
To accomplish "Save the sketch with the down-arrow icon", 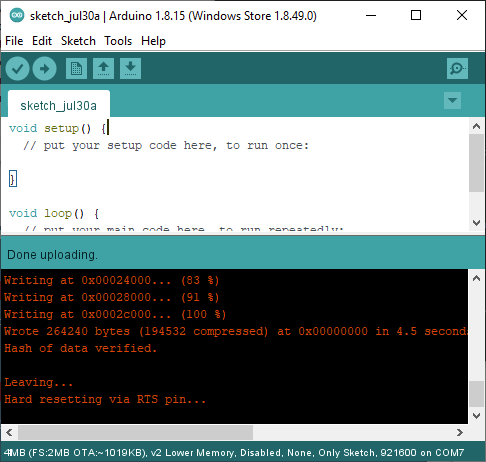I will tap(130, 69).
